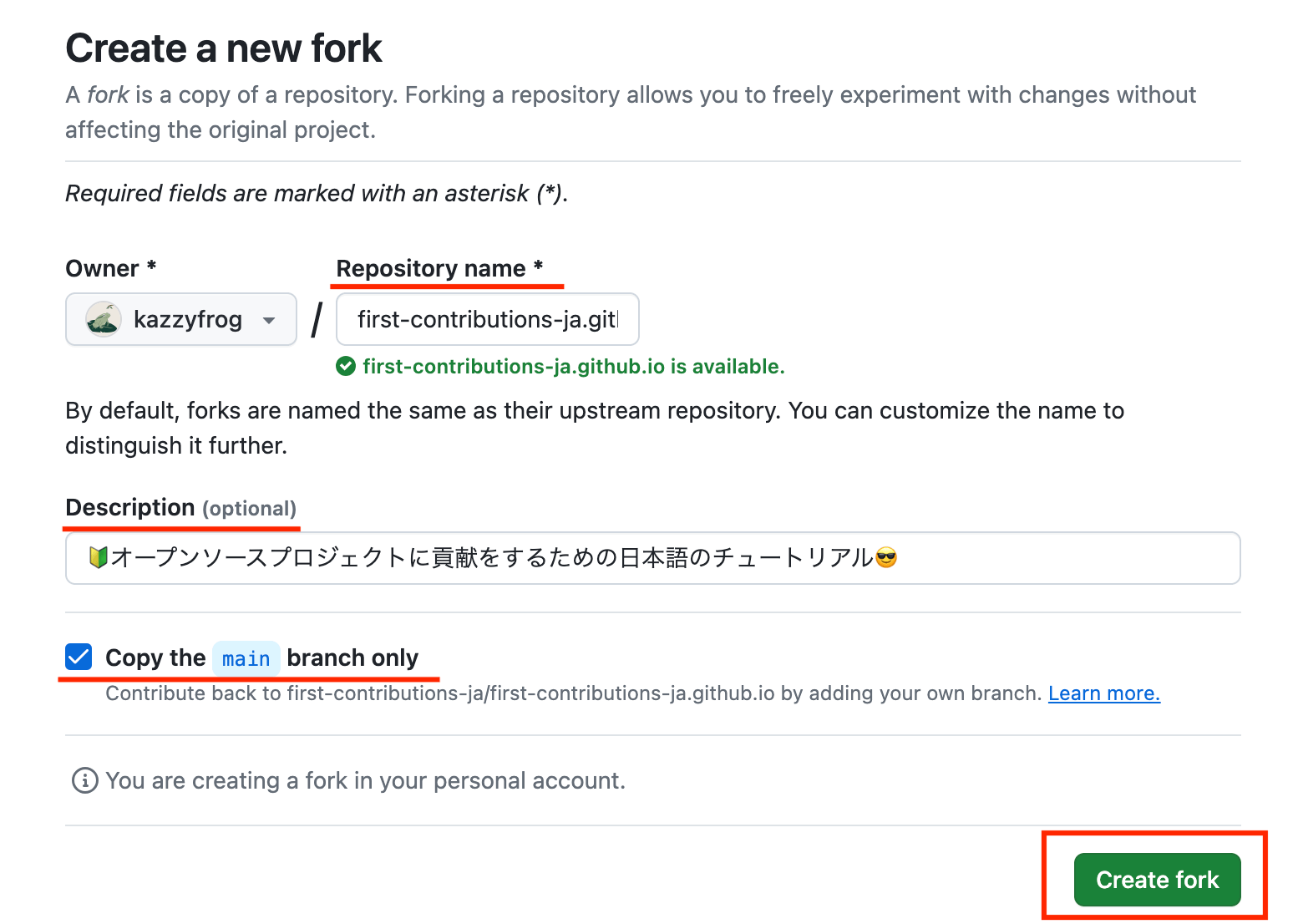
Task: Focus the Repository name input field
Action: pyautogui.click(x=487, y=319)
